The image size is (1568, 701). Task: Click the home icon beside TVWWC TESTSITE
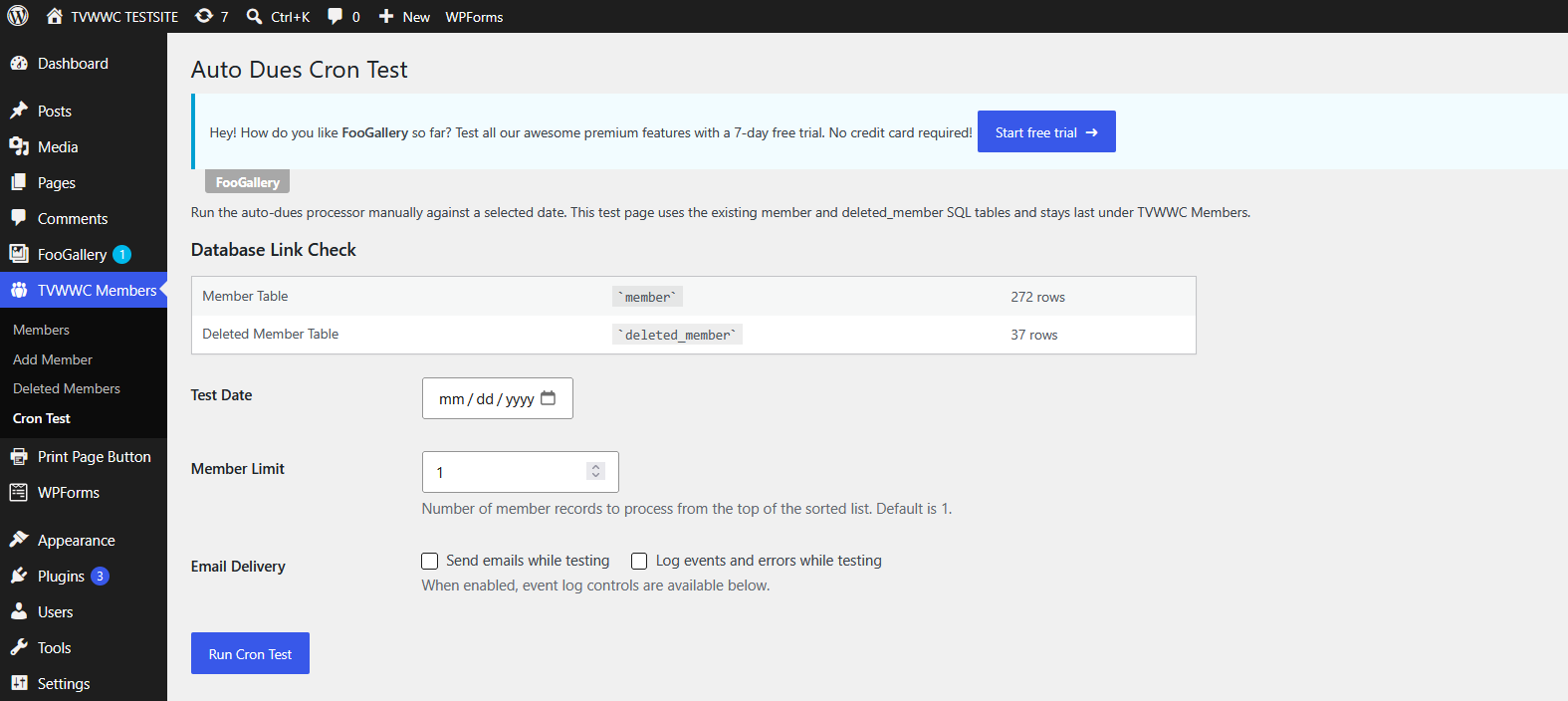(x=55, y=16)
